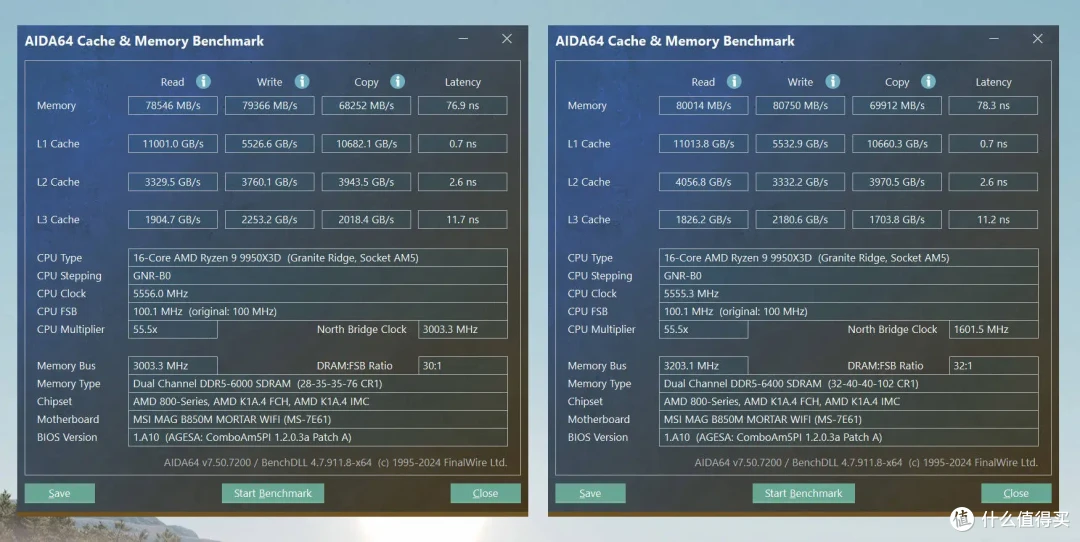This screenshot has width=1080, height=542.
Task: Click L1 write value 5532.9 GB/s
Action: pos(800,144)
